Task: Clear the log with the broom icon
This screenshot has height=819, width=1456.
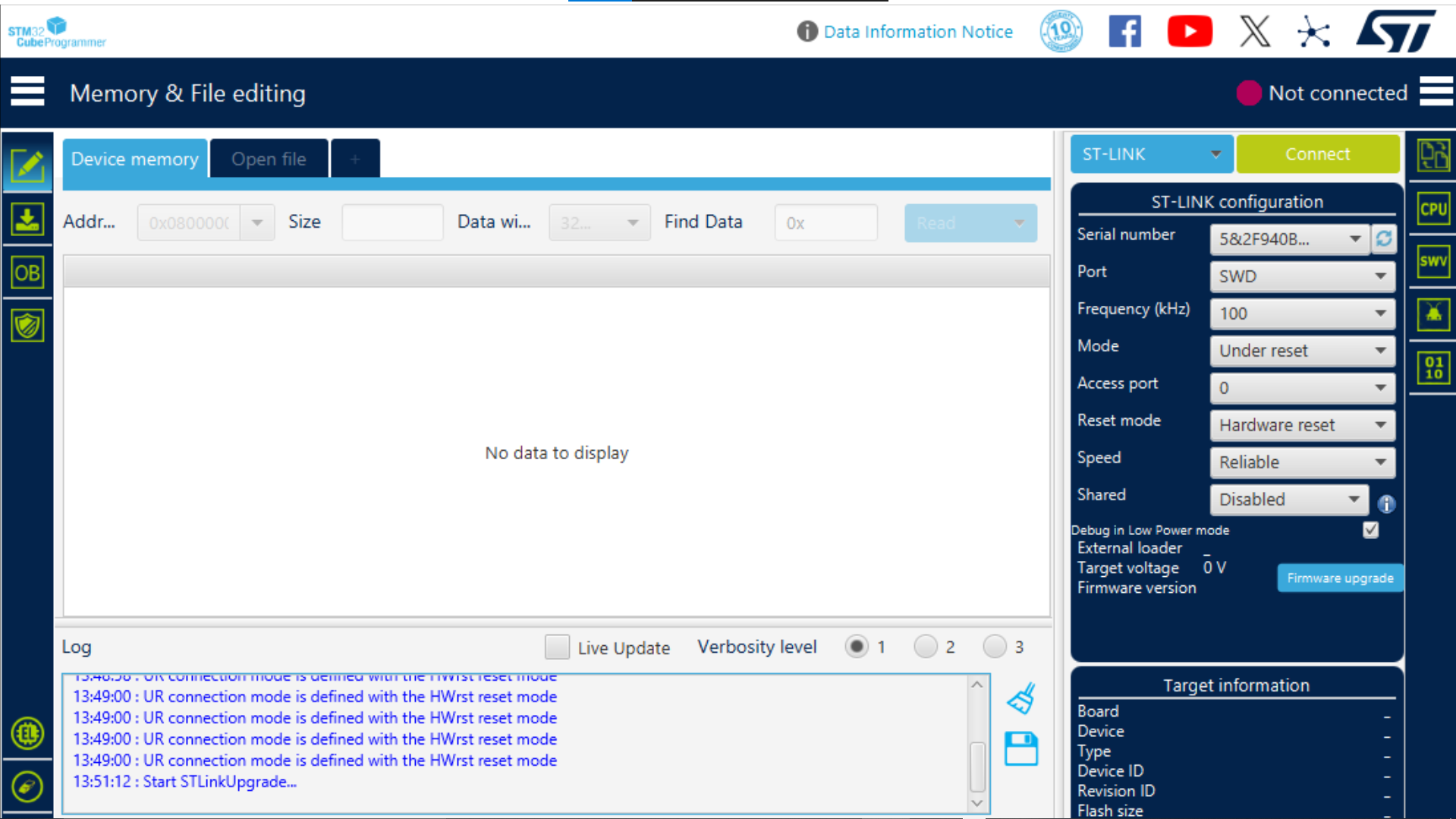Action: [1021, 698]
